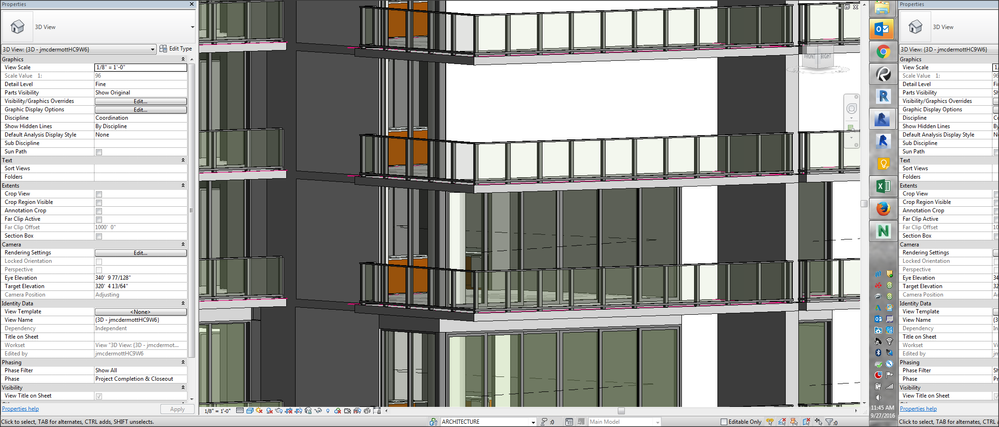The width and height of the screenshot is (999, 427).
Task: Click the navigation wheel on the navigation bar
Action: point(851,110)
